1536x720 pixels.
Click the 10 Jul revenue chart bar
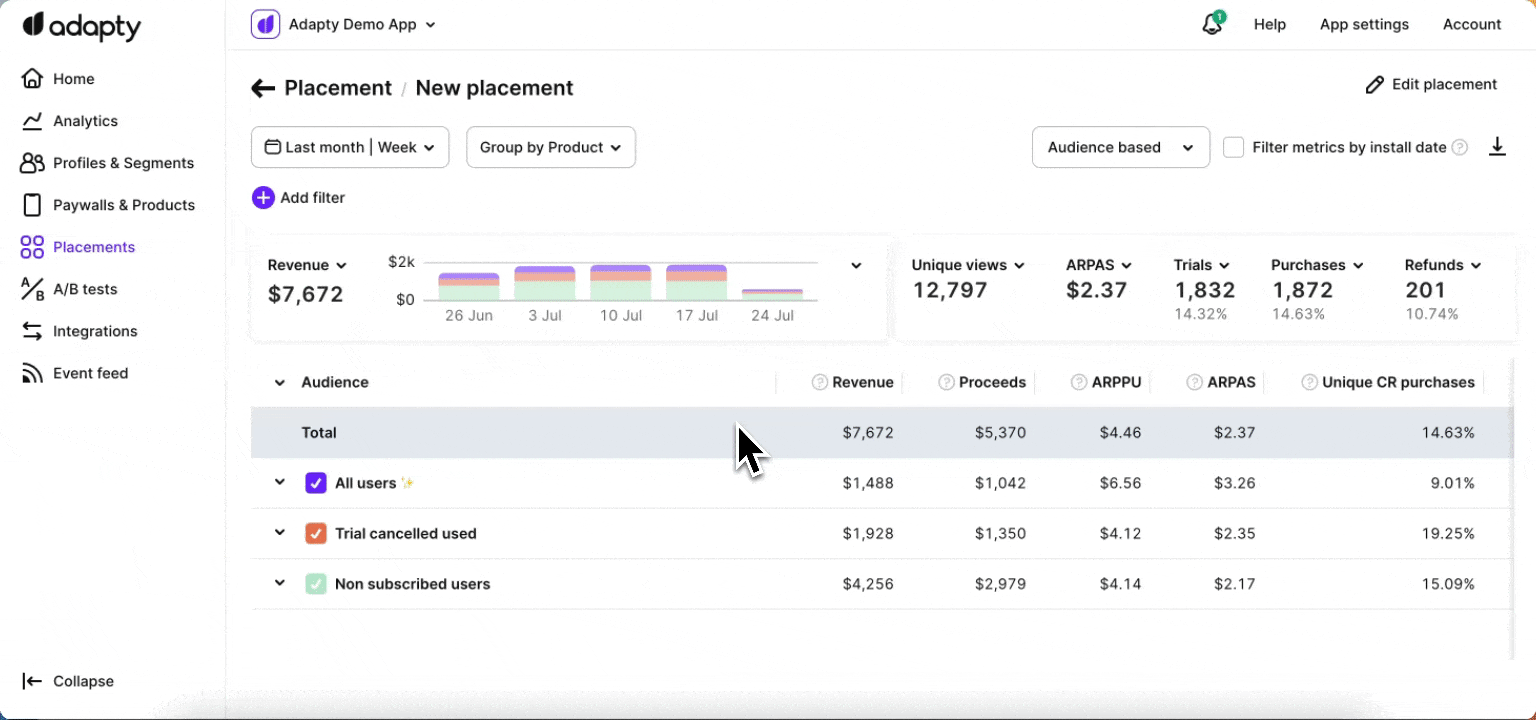click(x=620, y=283)
